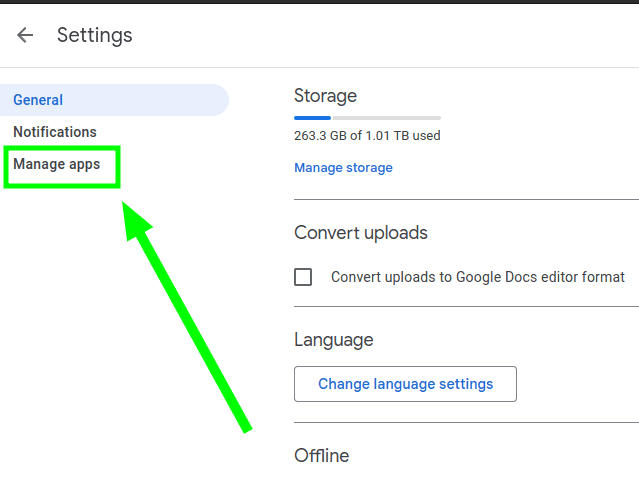This screenshot has height=490, width=639.
Task: Click the gray unused portion of storage bar
Action: coord(387,118)
